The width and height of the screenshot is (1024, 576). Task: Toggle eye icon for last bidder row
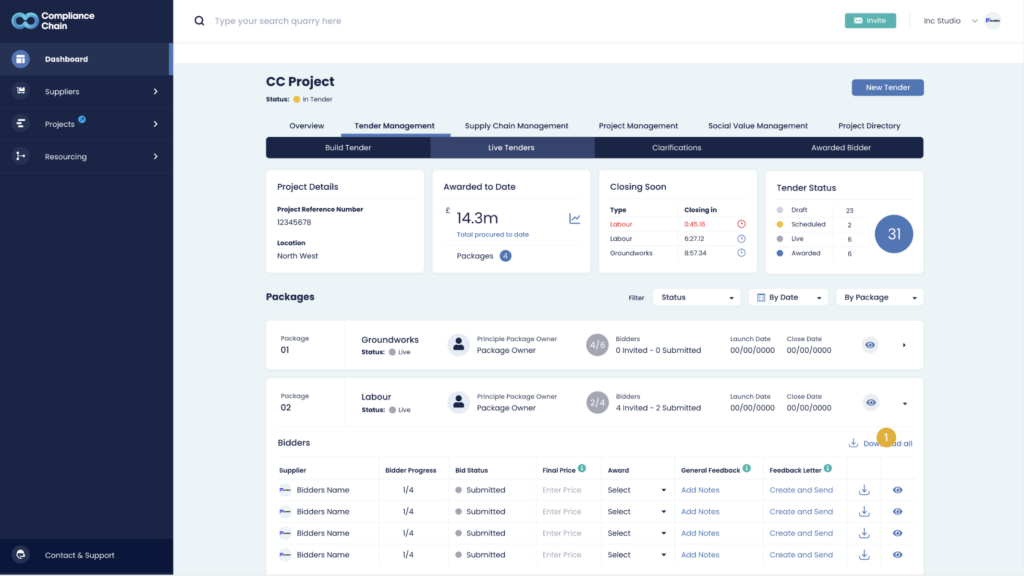click(897, 554)
